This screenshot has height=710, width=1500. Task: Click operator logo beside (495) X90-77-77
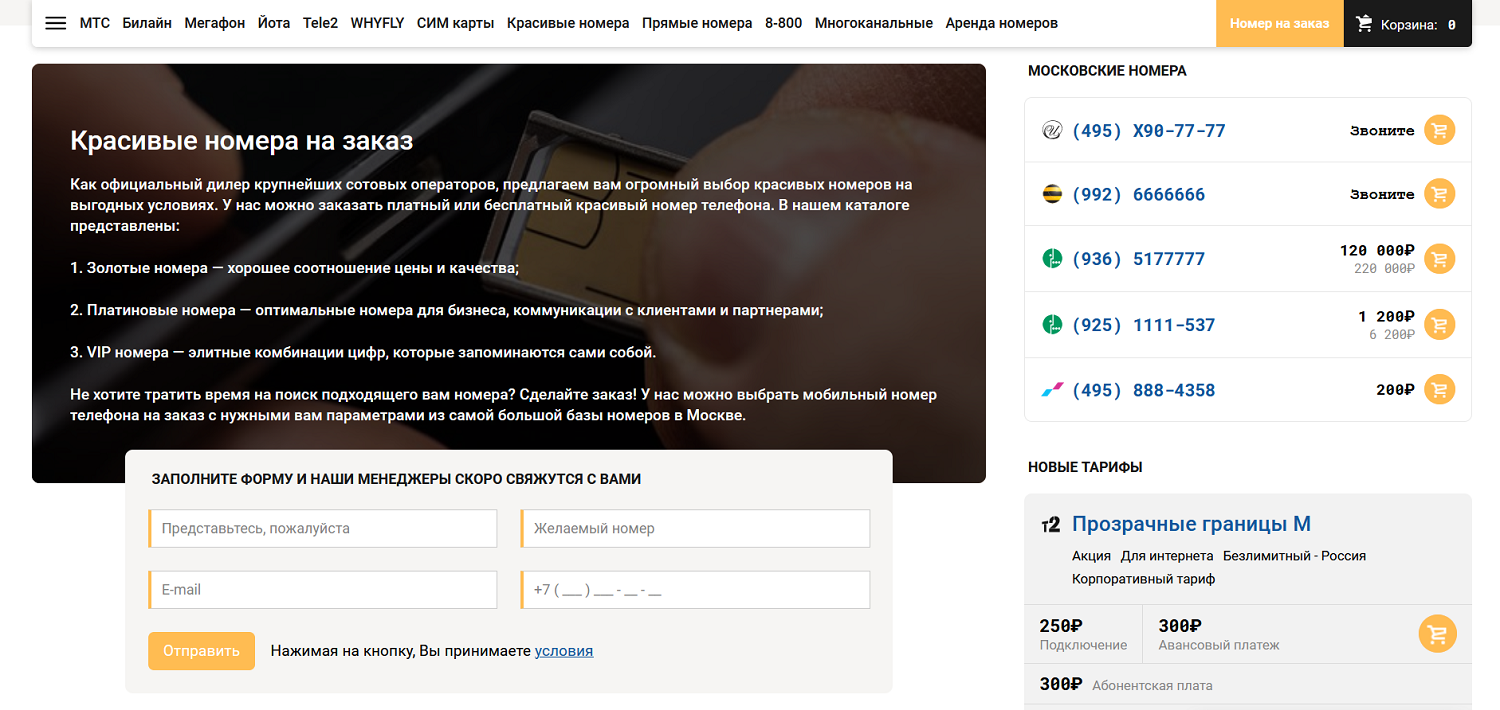1051,130
